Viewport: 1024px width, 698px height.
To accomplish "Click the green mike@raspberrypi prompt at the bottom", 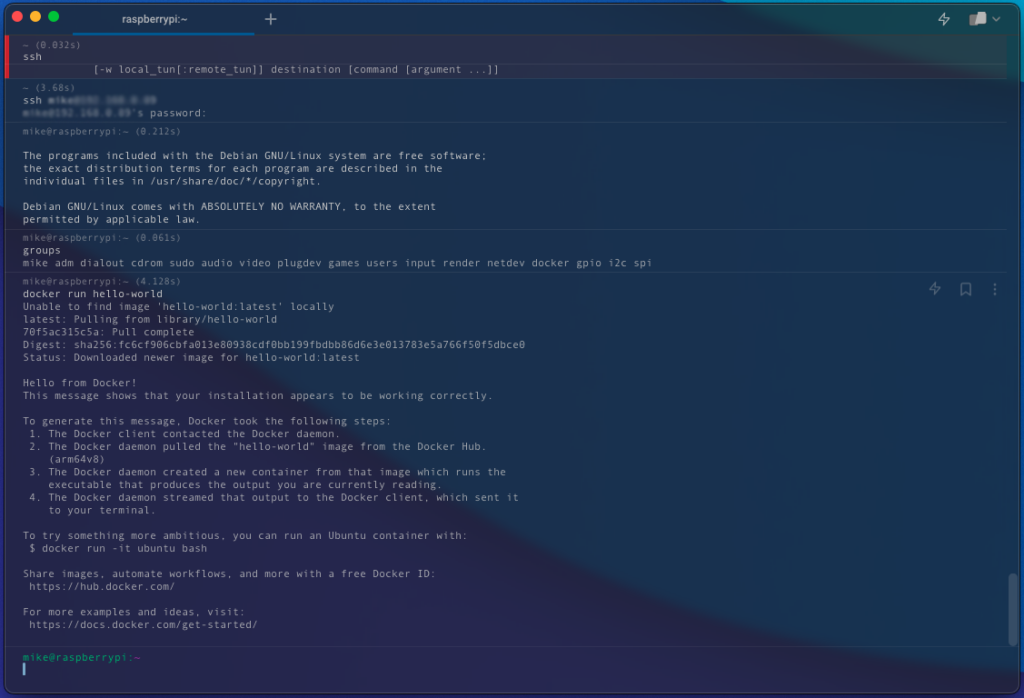I will click(82, 657).
